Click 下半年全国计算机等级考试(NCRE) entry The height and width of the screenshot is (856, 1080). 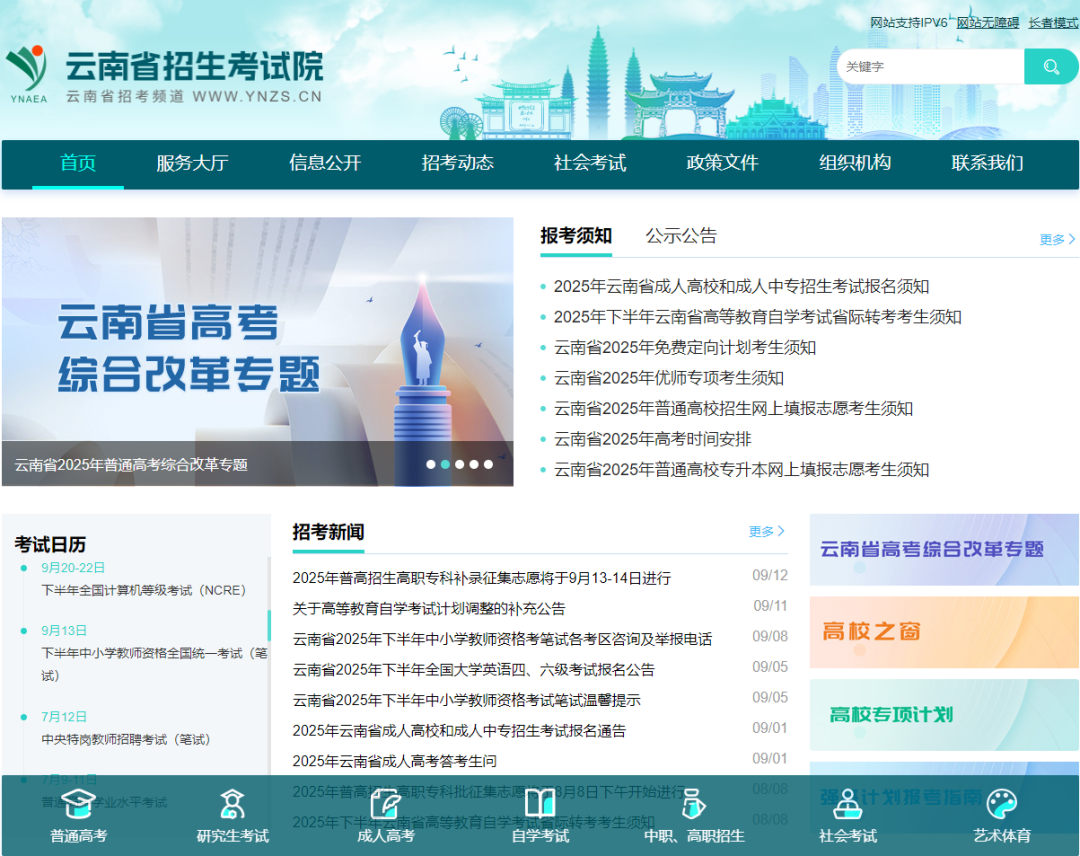(x=143, y=590)
